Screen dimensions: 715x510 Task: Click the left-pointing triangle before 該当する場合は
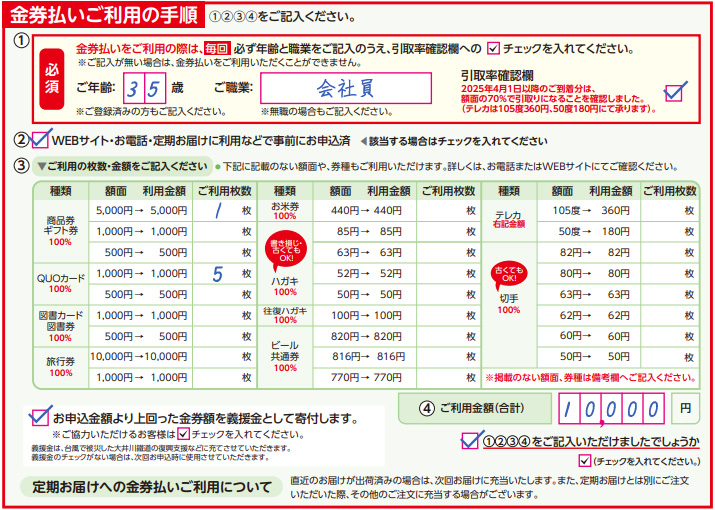tap(362, 141)
